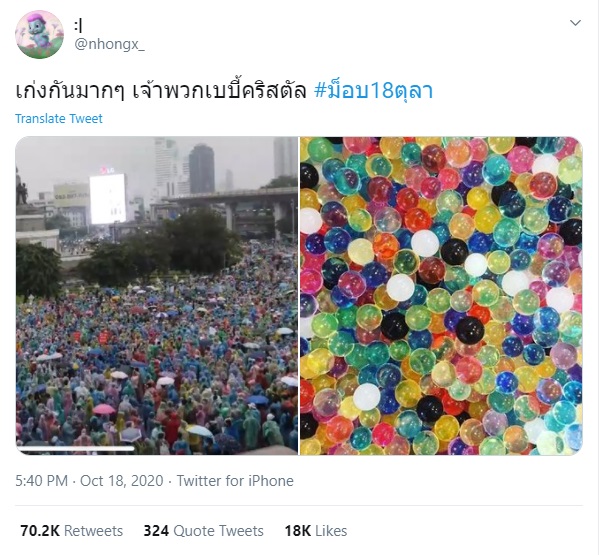Viewport: 601px width, 555px height.
Task: Click the white video progress bar
Action: pos(76,448)
